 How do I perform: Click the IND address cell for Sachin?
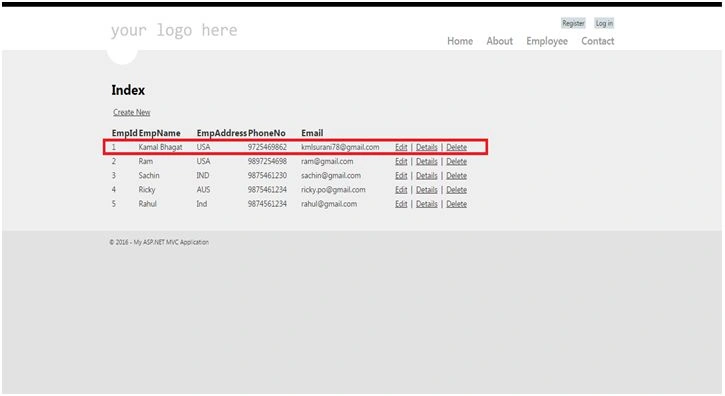[x=203, y=176]
